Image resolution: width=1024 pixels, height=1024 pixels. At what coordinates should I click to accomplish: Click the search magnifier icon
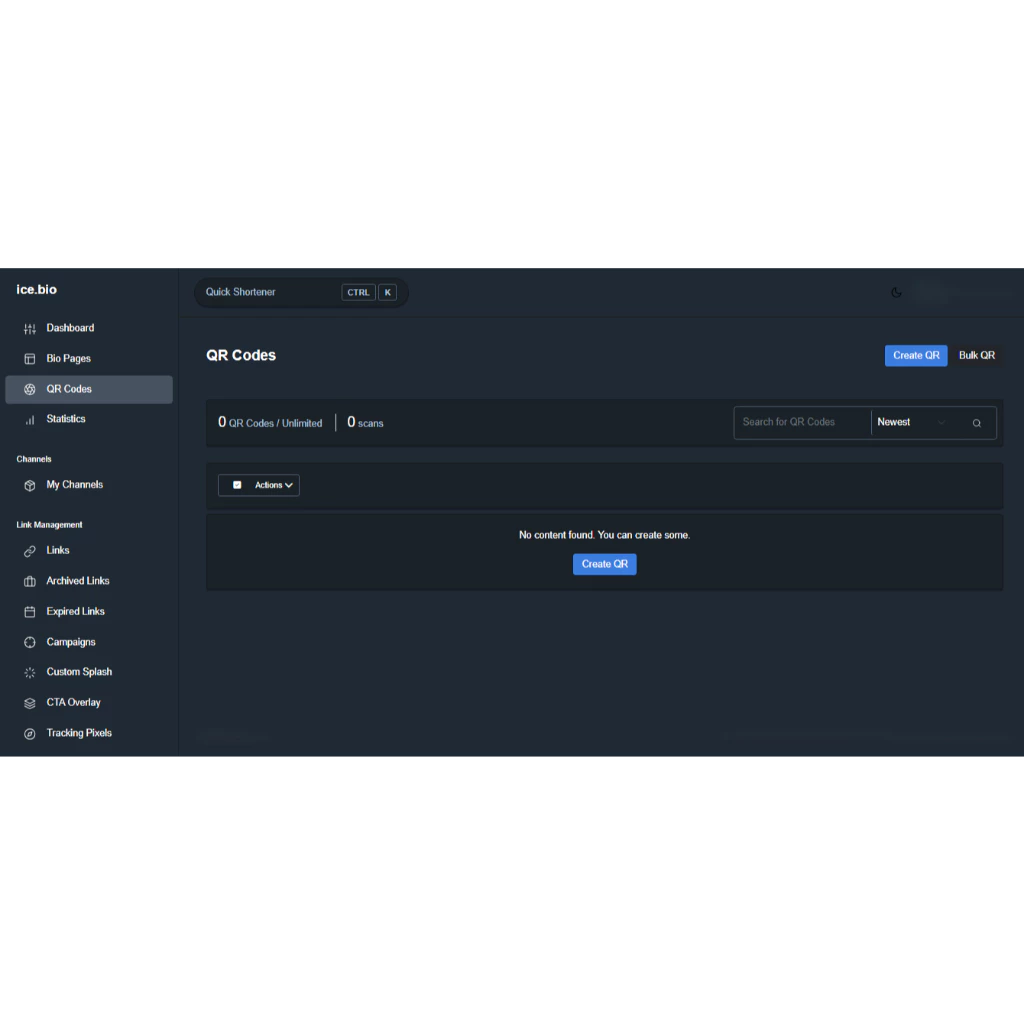(977, 423)
